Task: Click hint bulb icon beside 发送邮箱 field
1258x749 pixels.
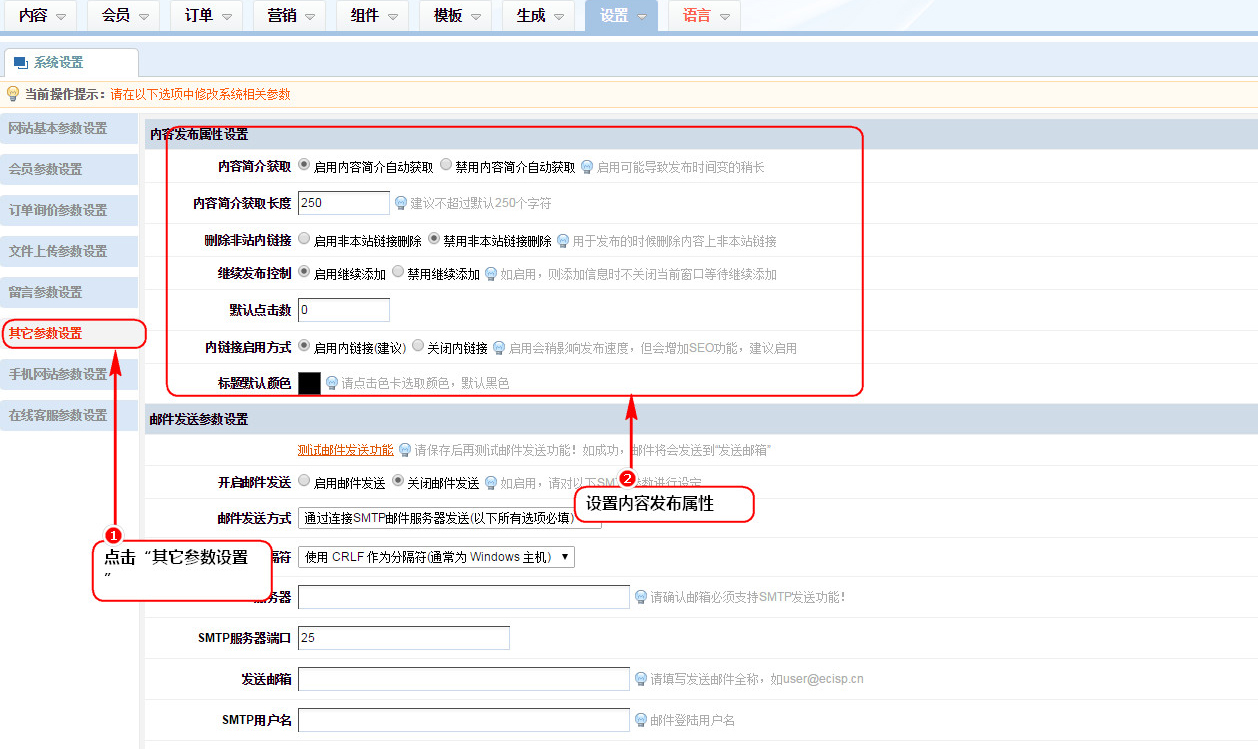Action: pos(641,679)
